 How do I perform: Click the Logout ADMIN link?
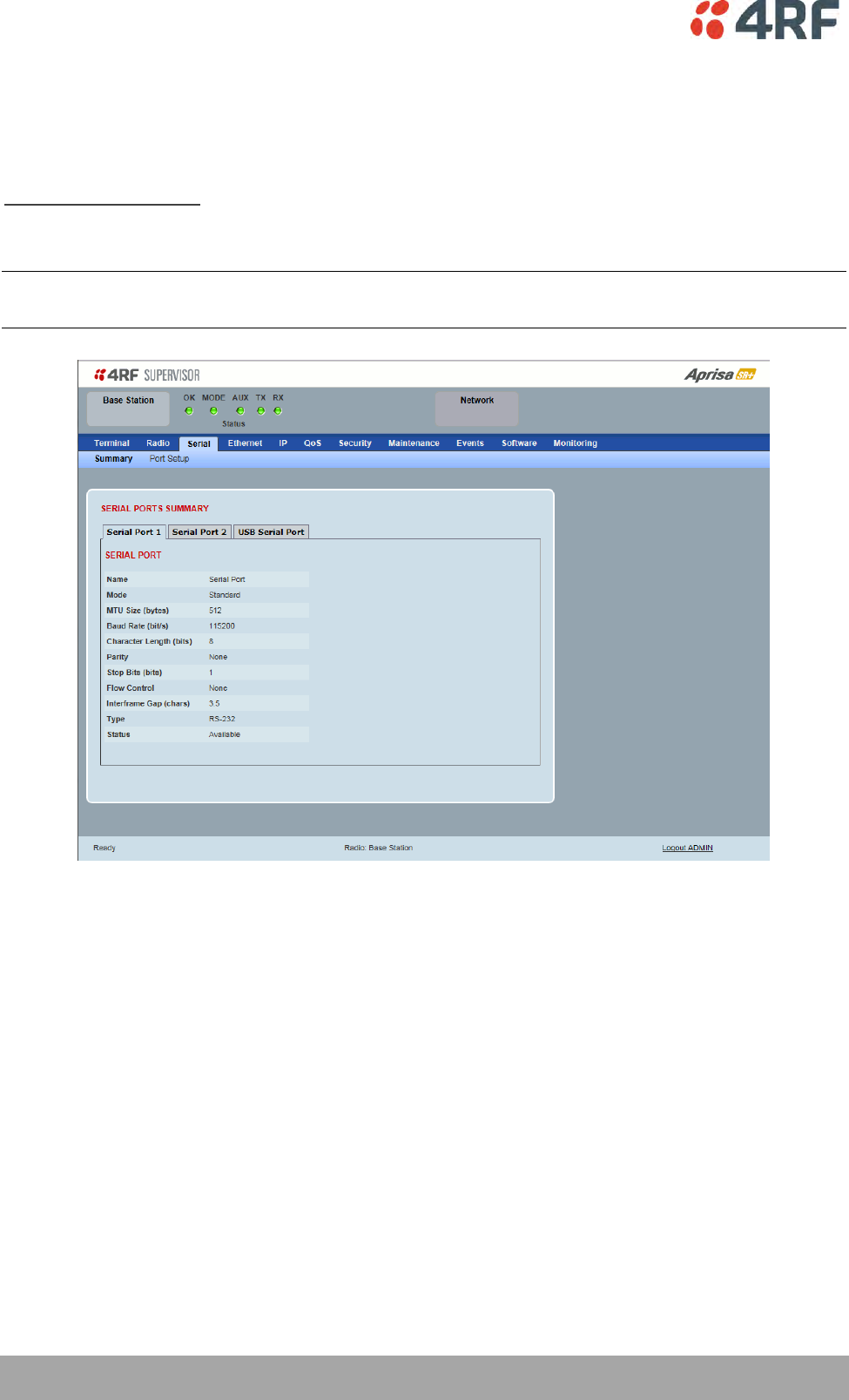[x=687, y=848]
